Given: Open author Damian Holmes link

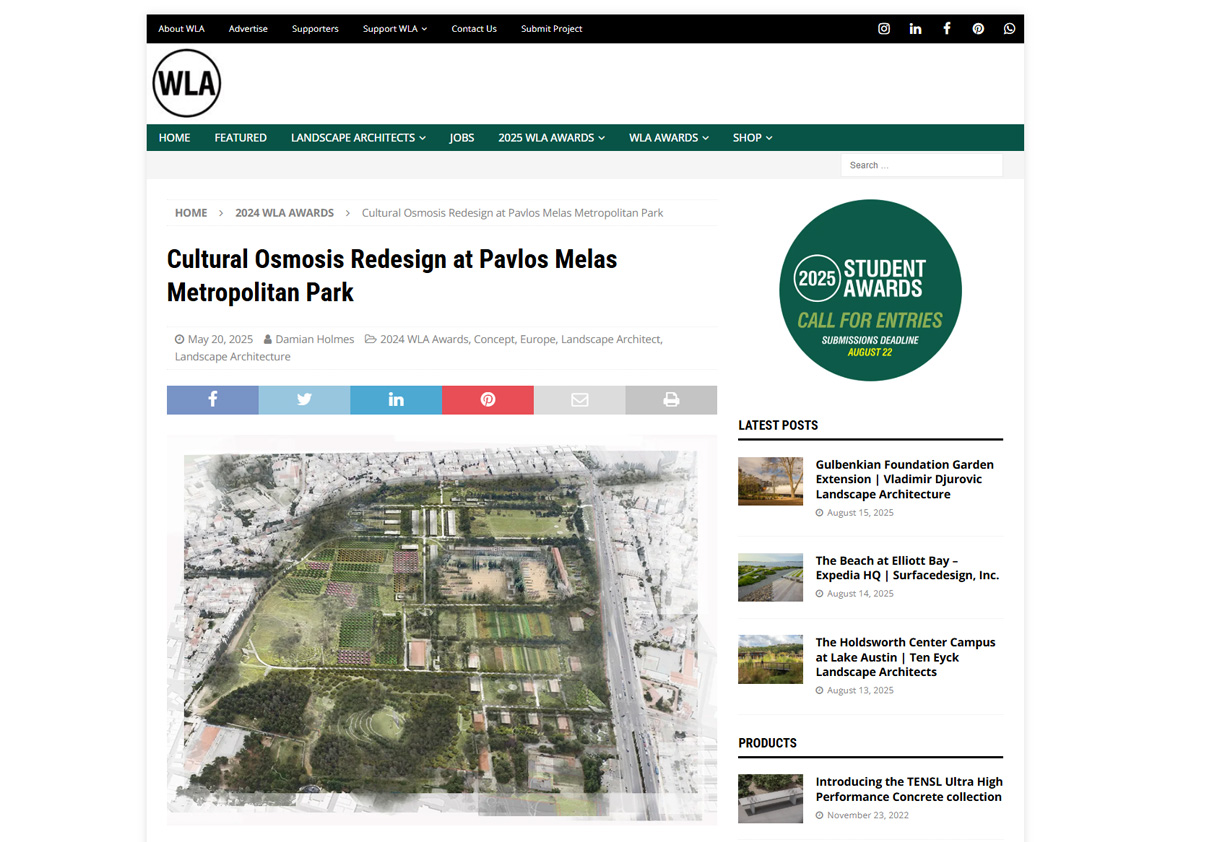Looking at the screenshot, I should 315,339.
